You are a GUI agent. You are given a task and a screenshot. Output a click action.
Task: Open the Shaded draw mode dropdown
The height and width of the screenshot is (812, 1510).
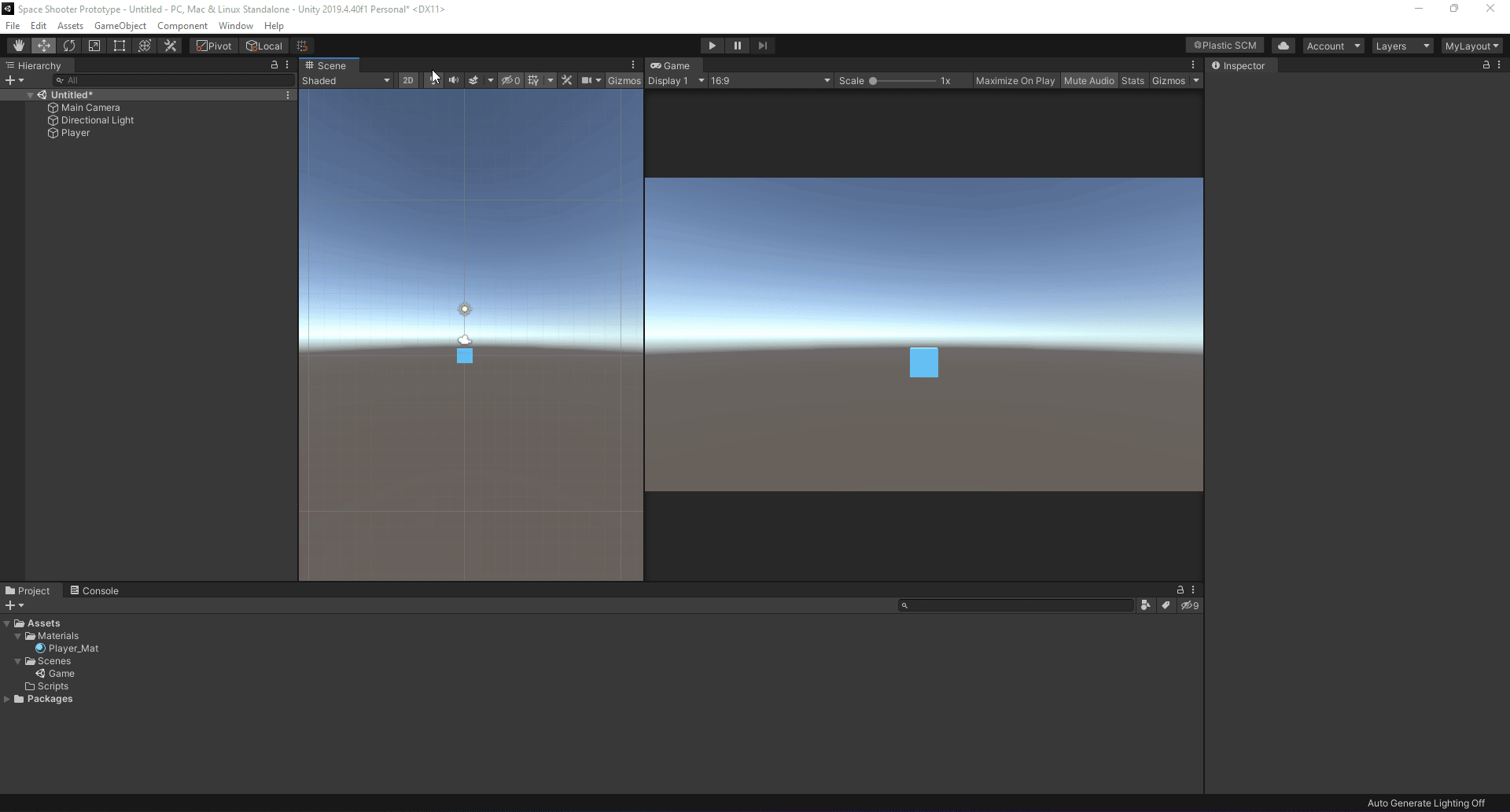pyautogui.click(x=346, y=80)
